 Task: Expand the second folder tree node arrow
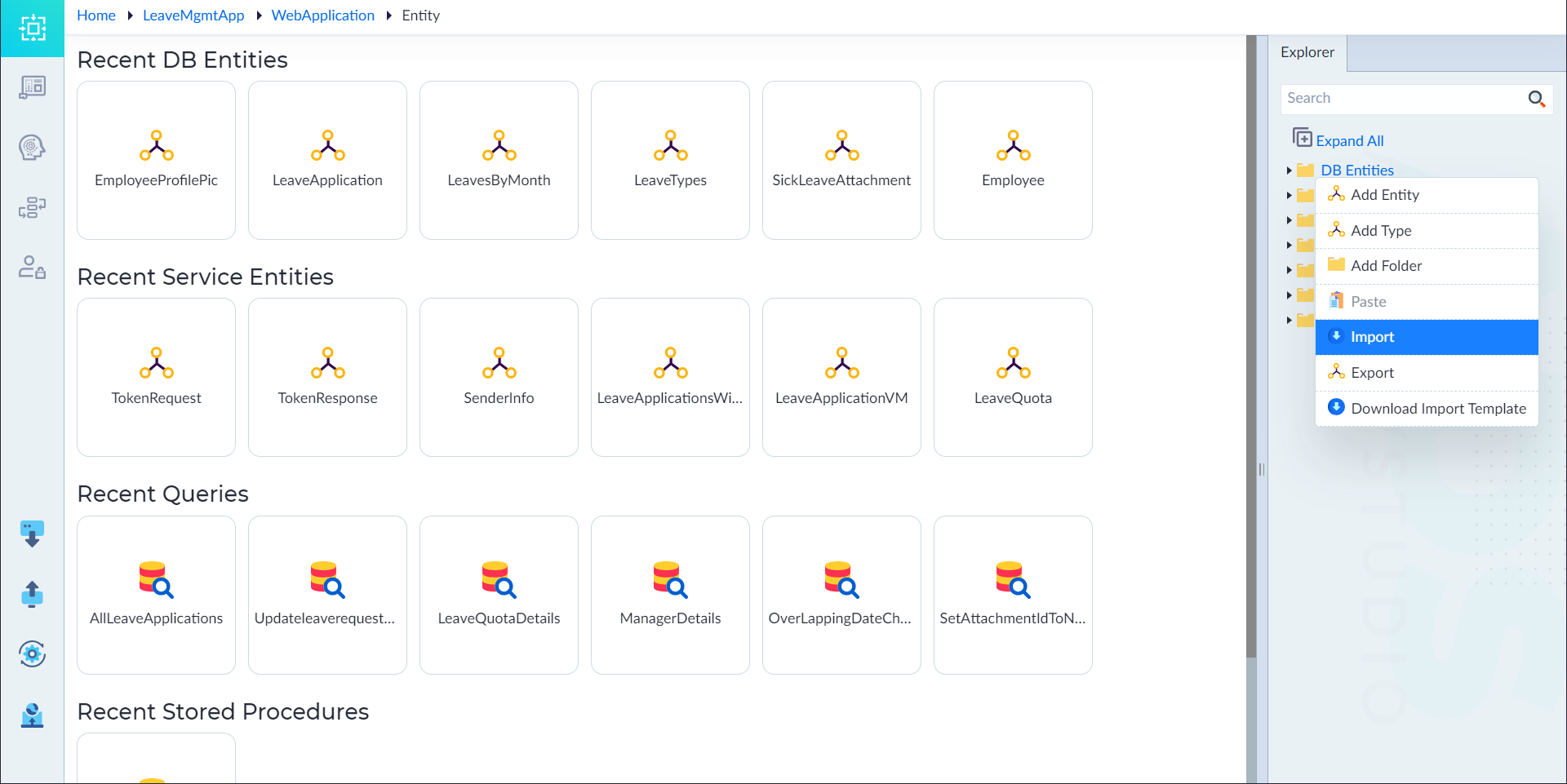(1289, 196)
